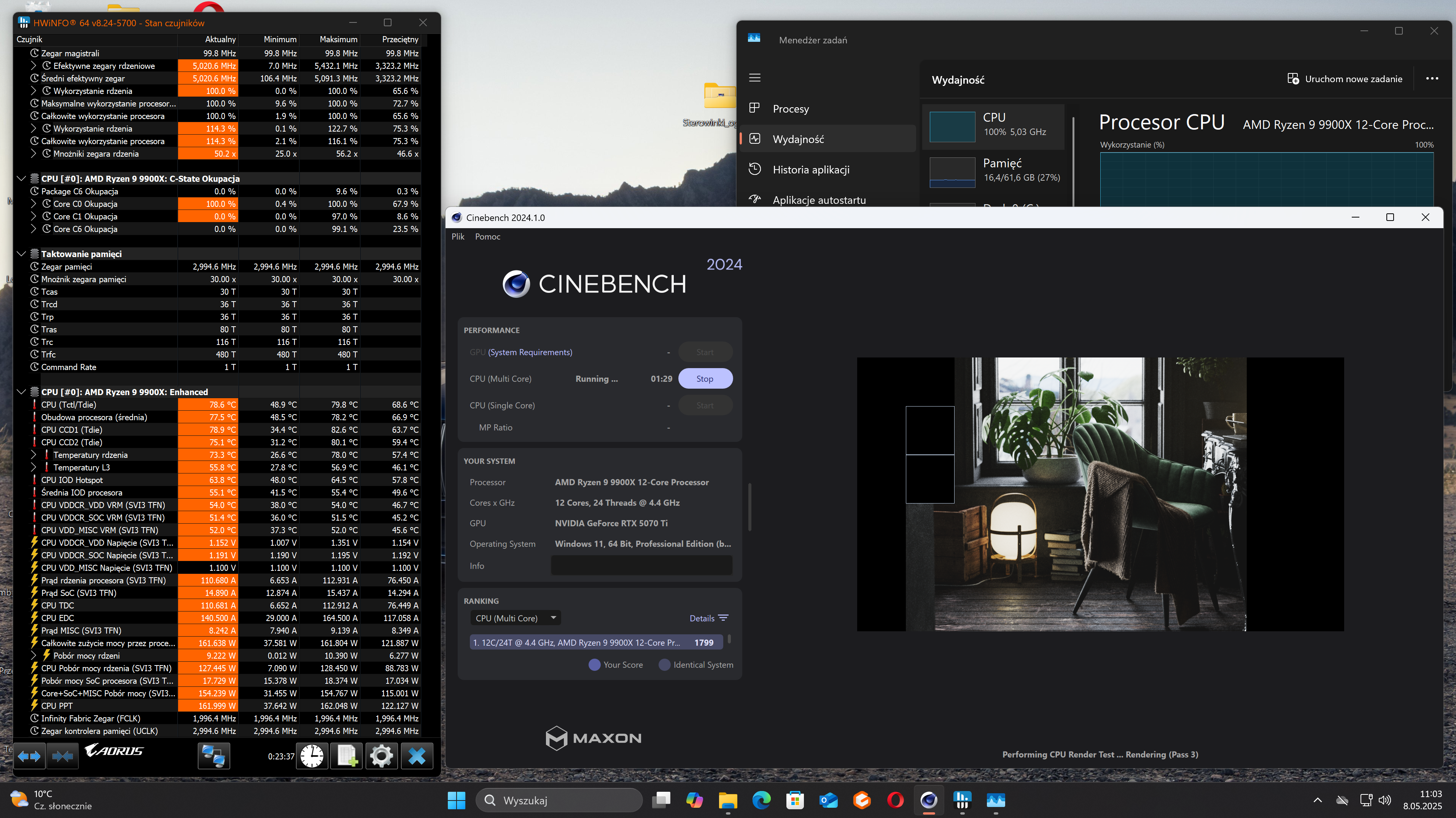
Task: Click Maksimum column header in HWiNFO
Action: pyautogui.click(x=329, y=39)
